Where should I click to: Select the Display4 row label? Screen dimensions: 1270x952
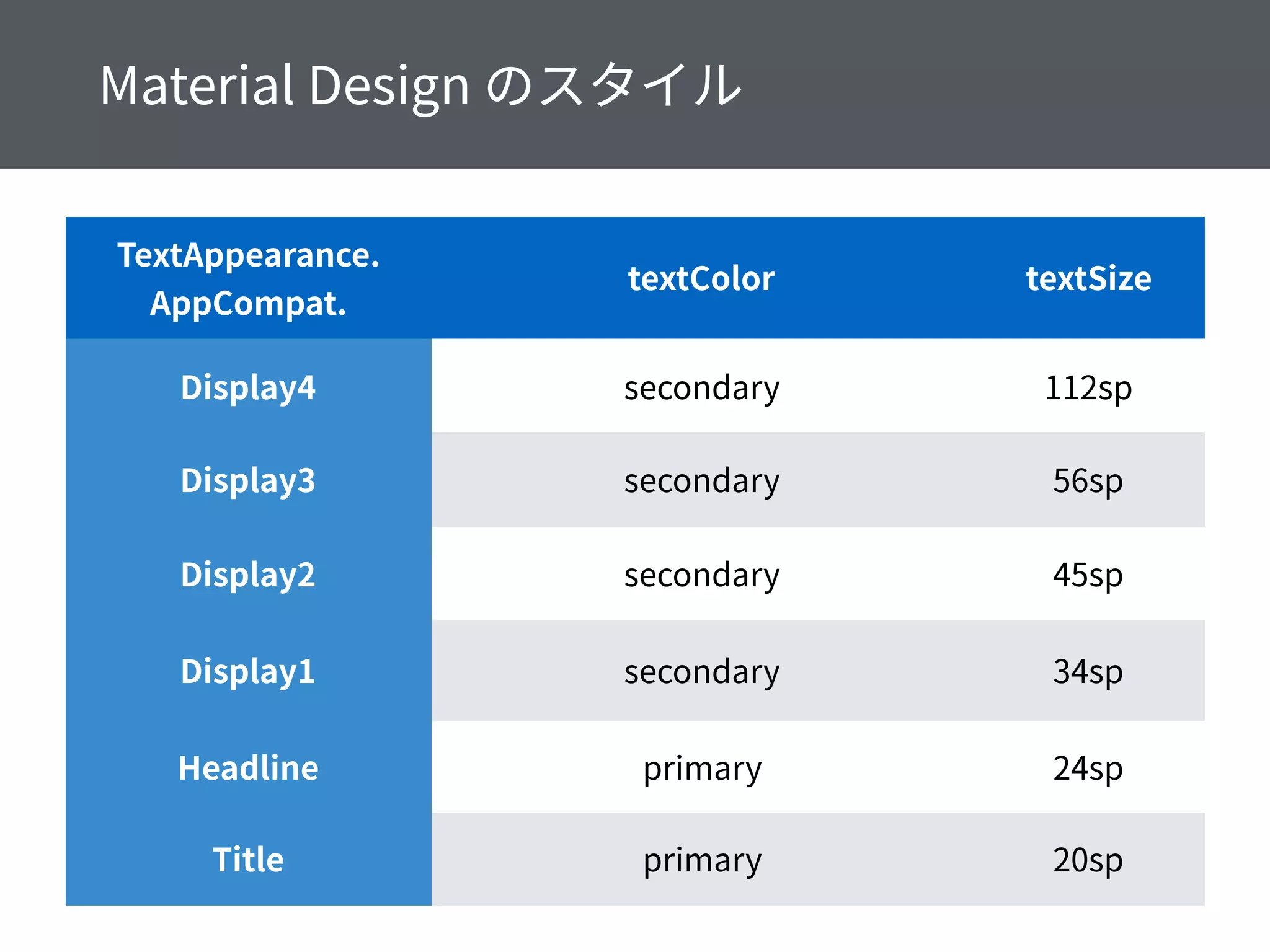pos(248,387)
